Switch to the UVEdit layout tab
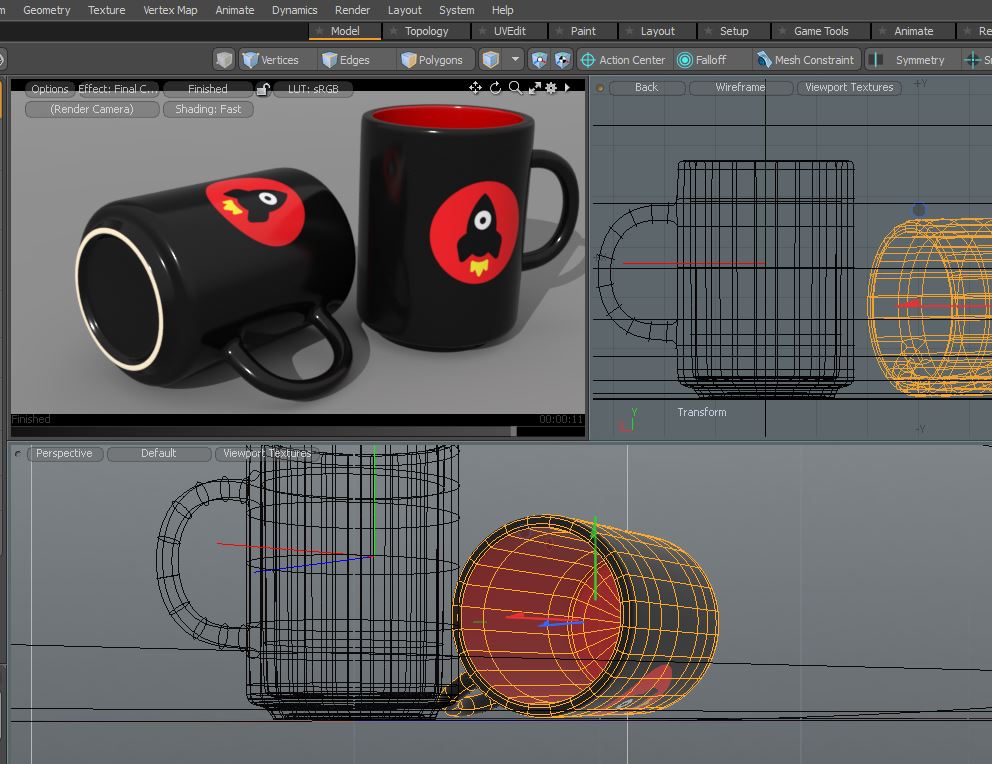 pyautogui.click(x=509, y=31)
